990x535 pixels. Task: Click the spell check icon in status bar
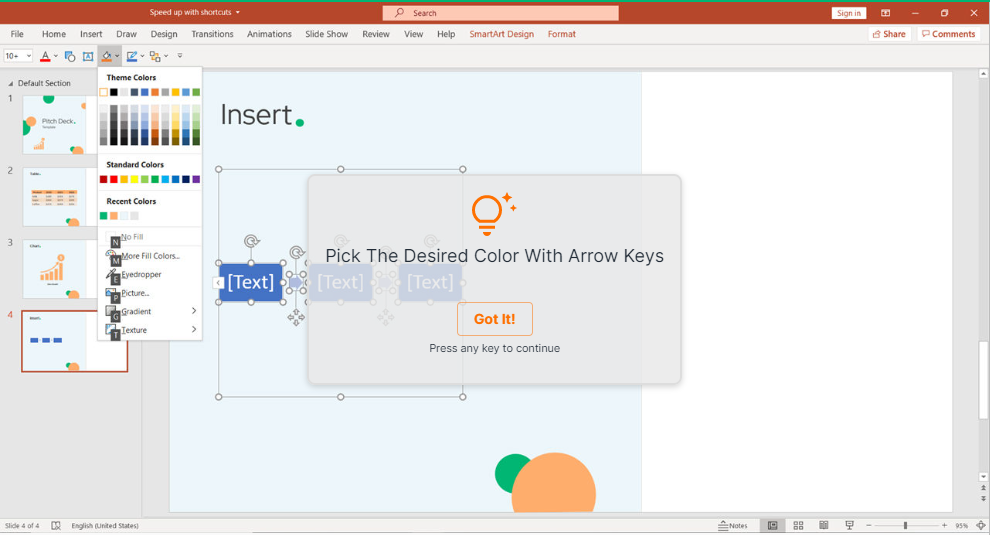click(56, 526)
